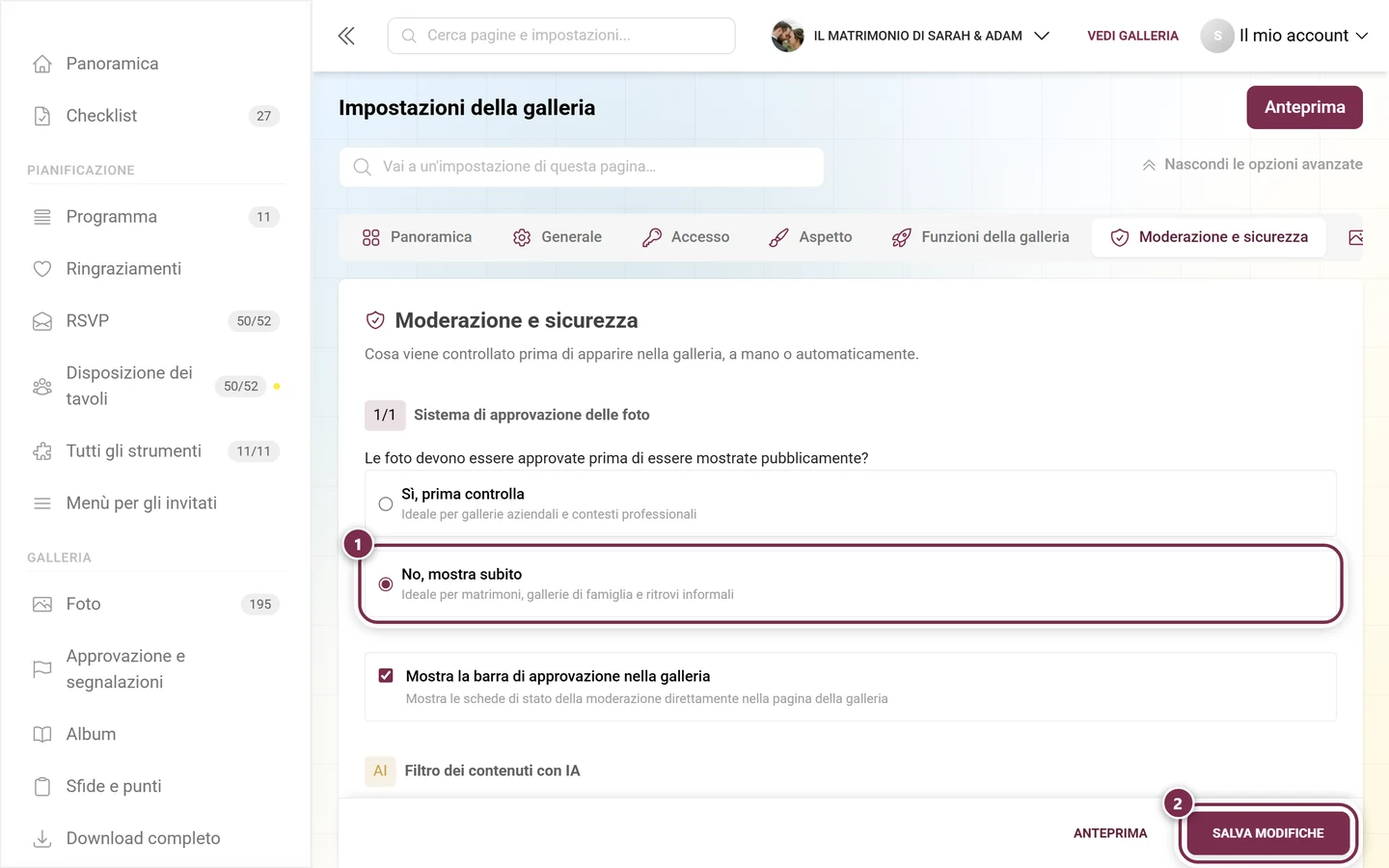Focus 'Vai a un'impostazione di questa pagina' field
This screenshot has width=1389, height=868.
582,167
